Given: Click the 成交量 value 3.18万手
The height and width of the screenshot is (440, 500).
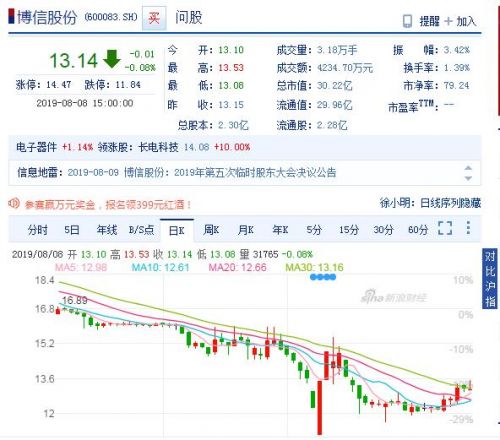Looking at the screenshot, I should pos(337,50).
